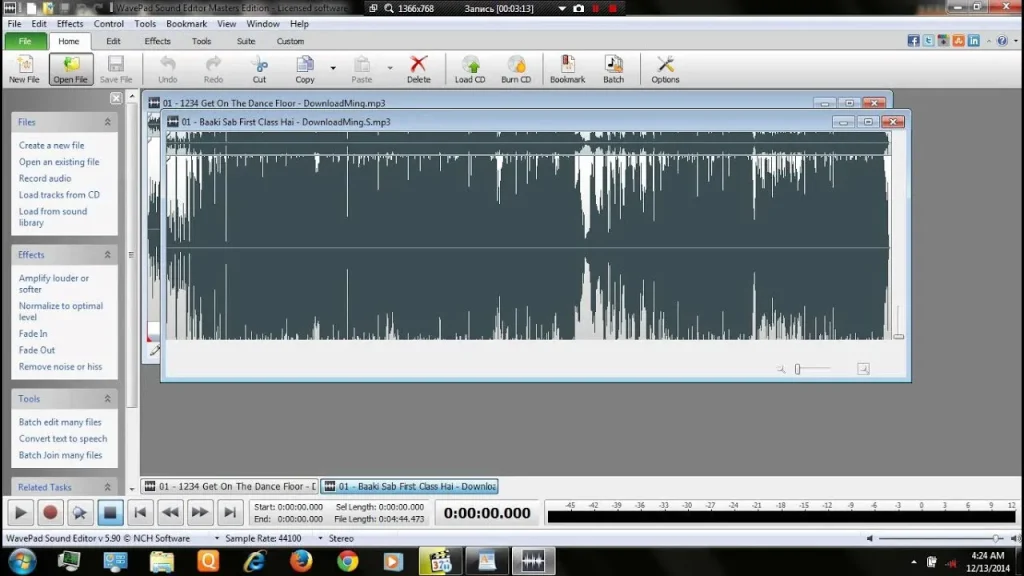The width and height of the screenshot is (1024, 576).
Task: Open the Control menu in menu bar
Action: [x=109, y=24]
